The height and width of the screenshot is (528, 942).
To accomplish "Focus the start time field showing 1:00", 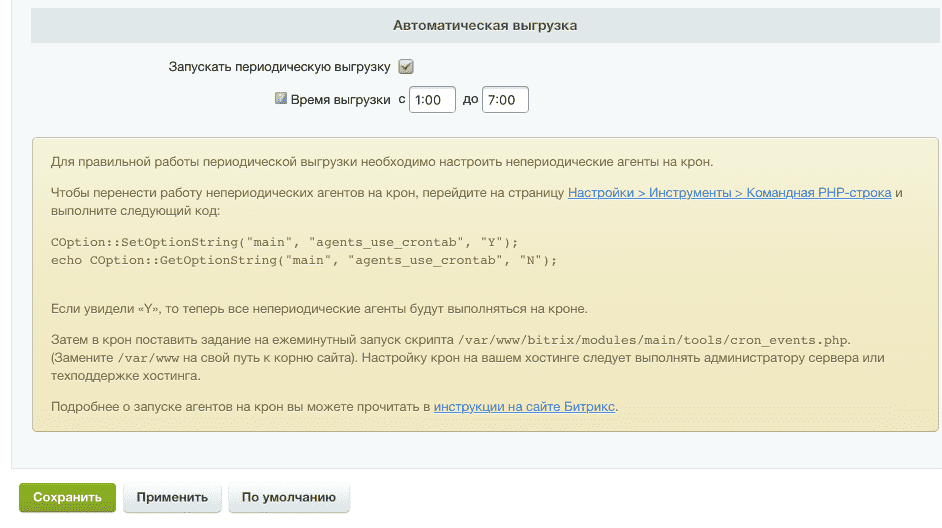I will [432, 100].
